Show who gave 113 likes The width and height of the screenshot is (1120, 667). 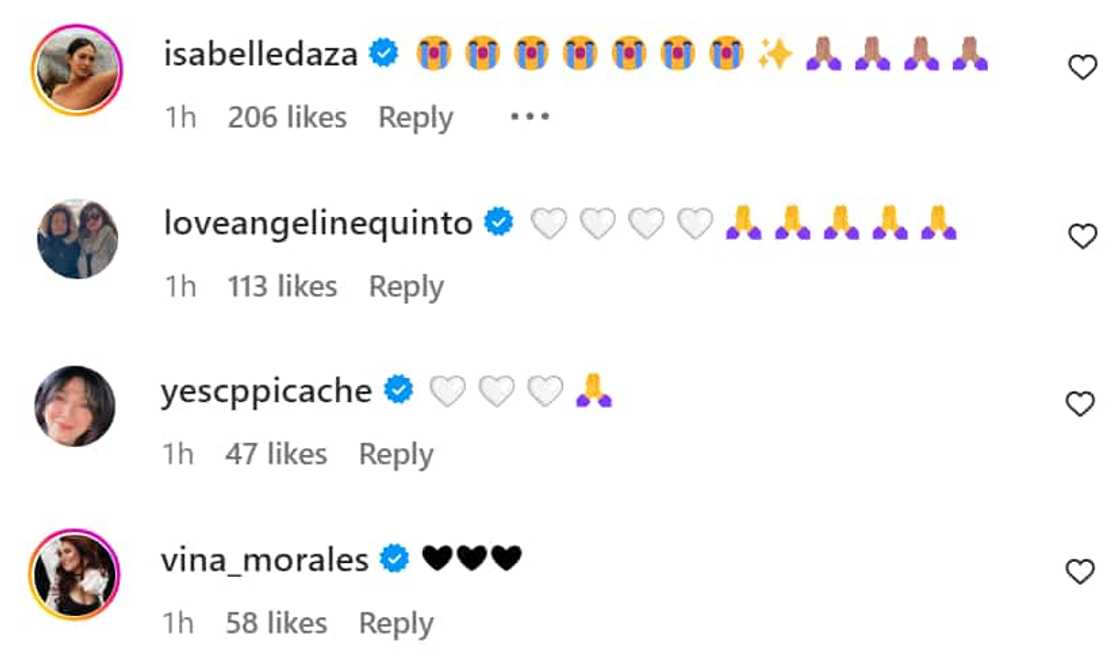[282, 286]
